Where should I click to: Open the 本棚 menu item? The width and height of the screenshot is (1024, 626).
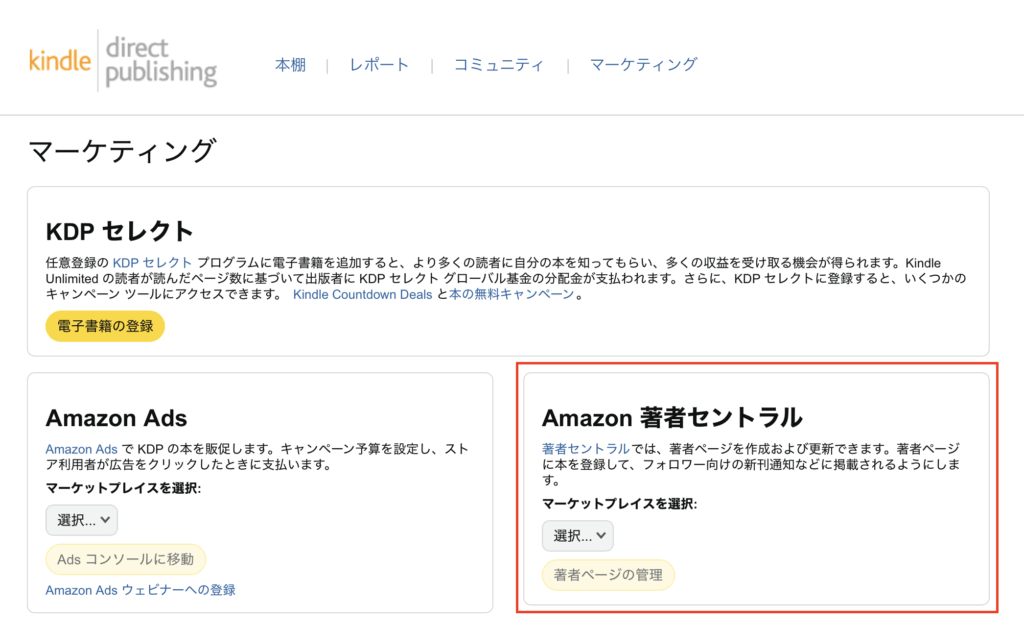click(290, 65)
